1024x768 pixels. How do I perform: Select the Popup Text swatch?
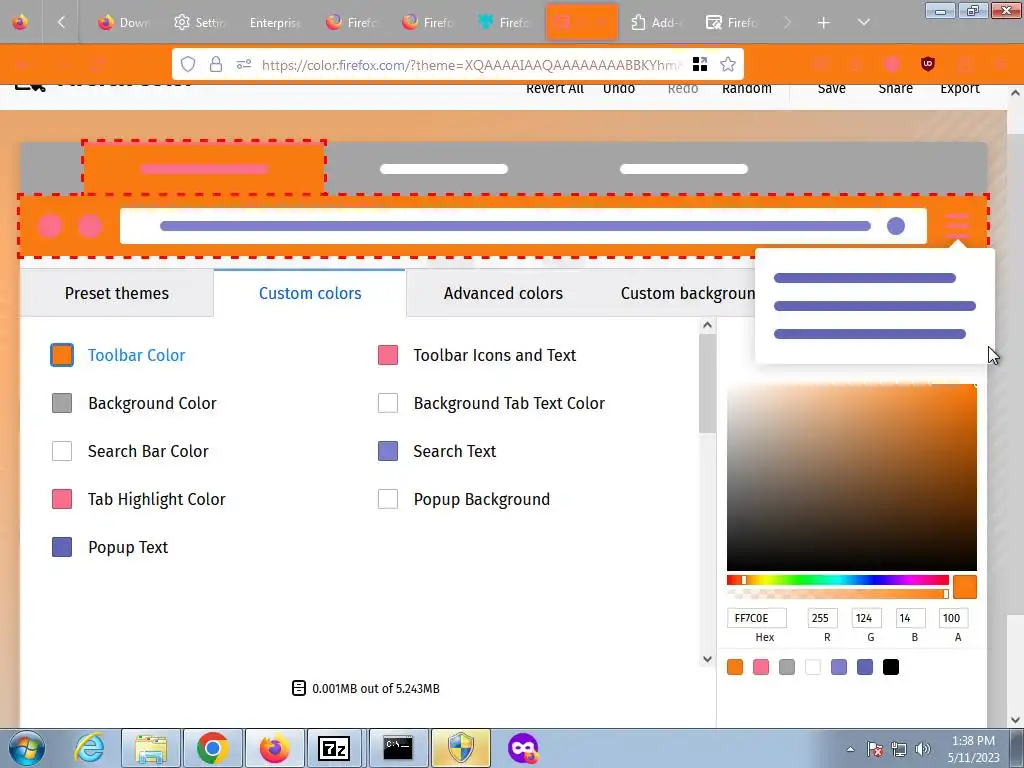pyautogui.click(x=62, y=547)
